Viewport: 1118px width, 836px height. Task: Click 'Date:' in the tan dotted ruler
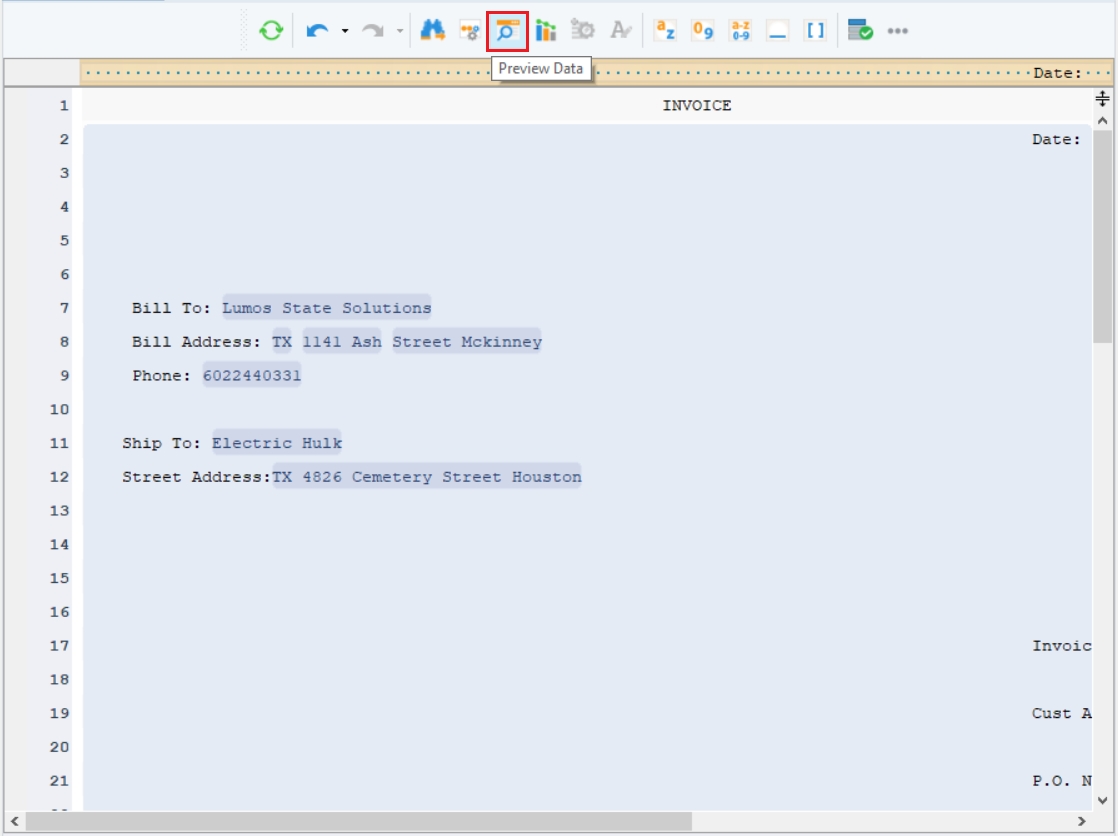1057,73
